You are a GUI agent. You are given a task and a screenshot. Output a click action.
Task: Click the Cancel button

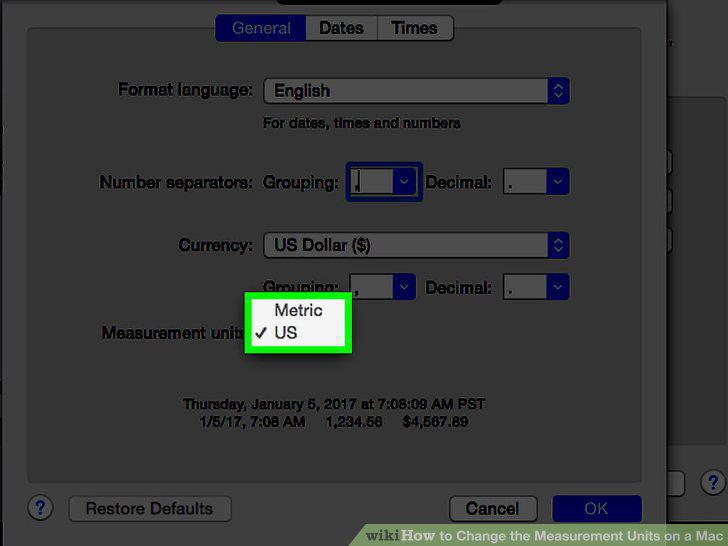point(493,508)
